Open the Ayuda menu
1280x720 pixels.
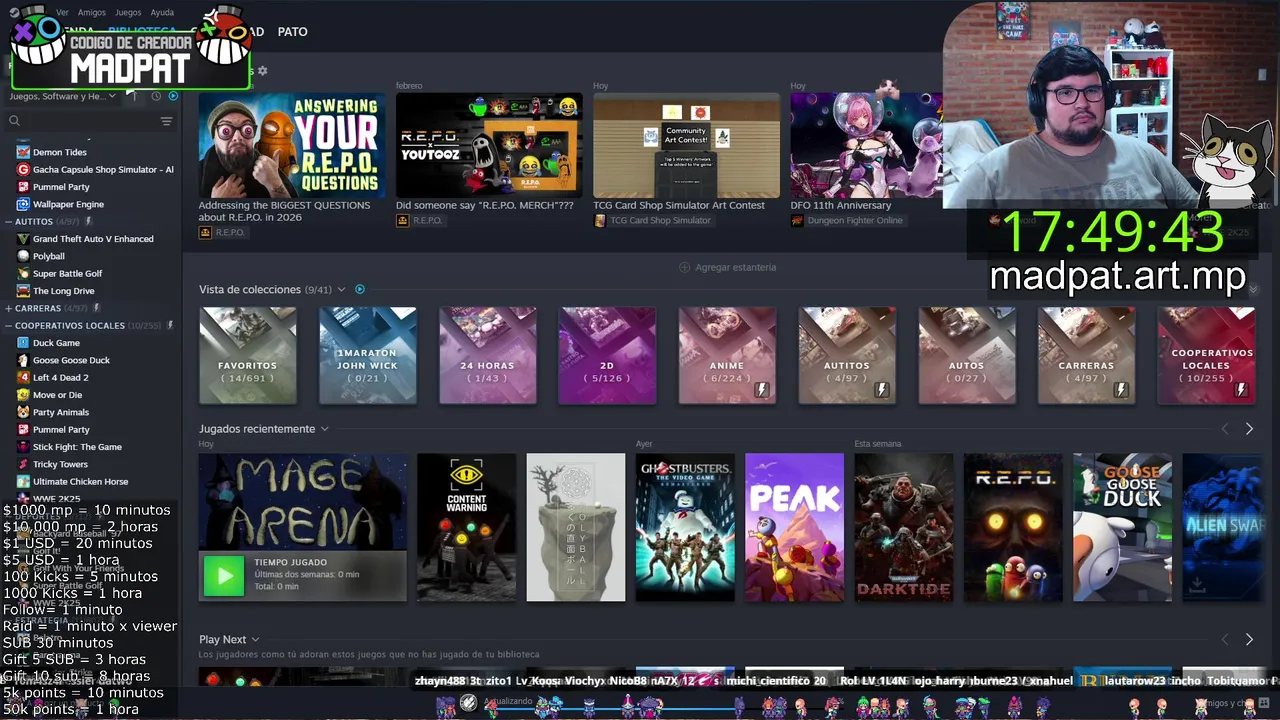[162, 12]
